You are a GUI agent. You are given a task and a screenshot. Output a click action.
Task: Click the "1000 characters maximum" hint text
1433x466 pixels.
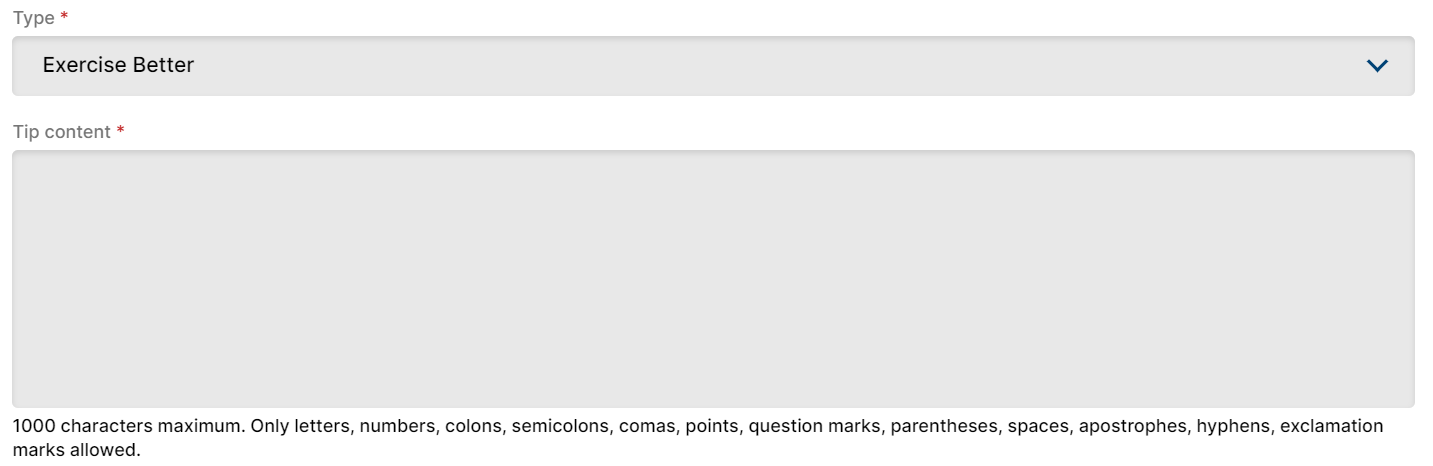click(126, 426)
